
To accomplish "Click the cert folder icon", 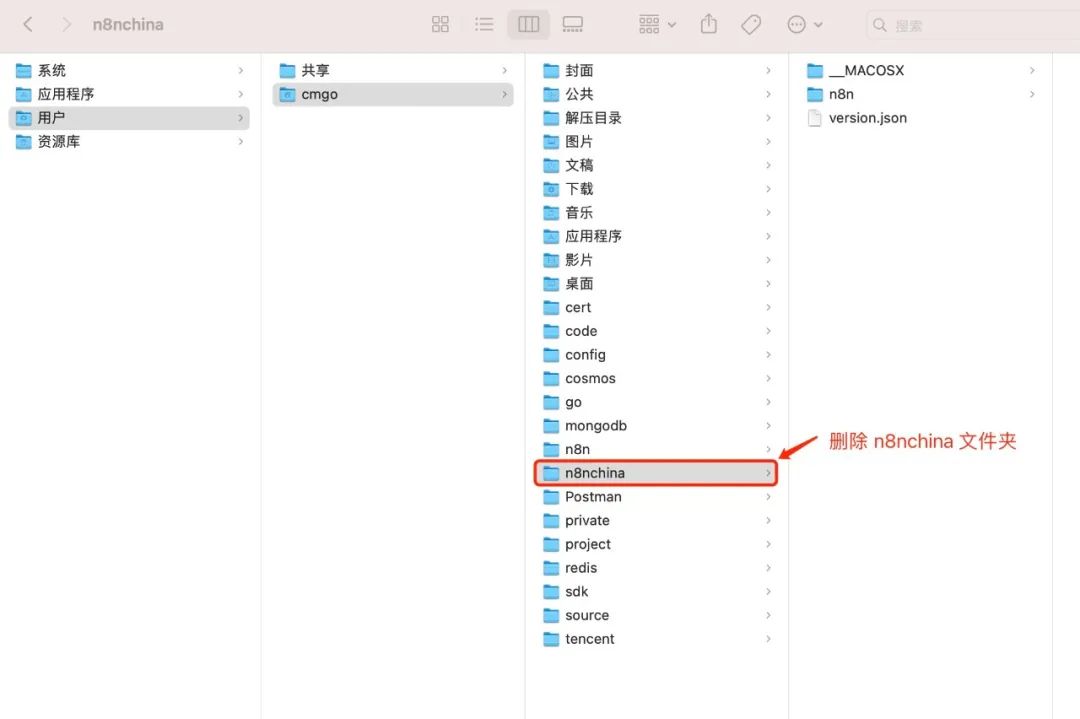I will tap(551, 307).
